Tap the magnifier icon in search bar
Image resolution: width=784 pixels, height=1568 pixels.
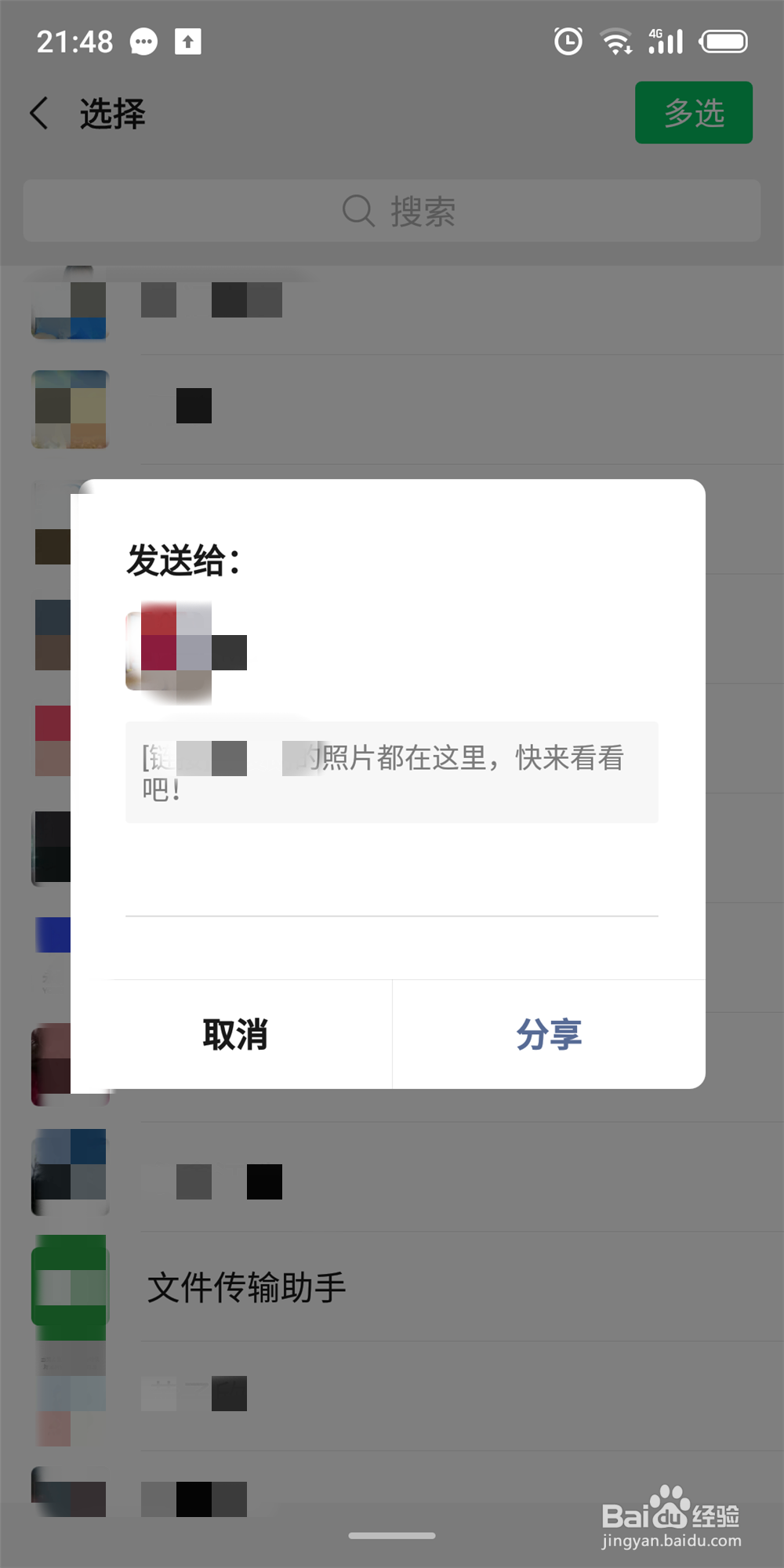tap(358, 210)
